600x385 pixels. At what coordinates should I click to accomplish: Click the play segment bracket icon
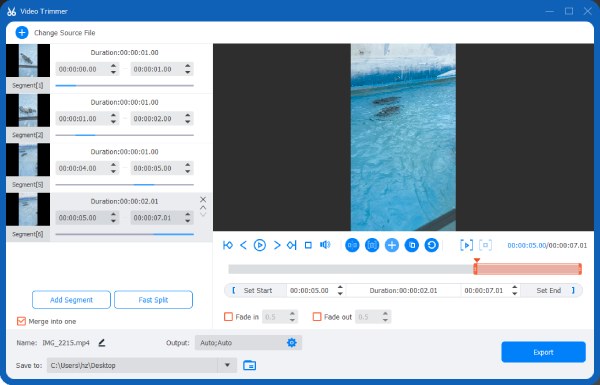tap(466, 245)
